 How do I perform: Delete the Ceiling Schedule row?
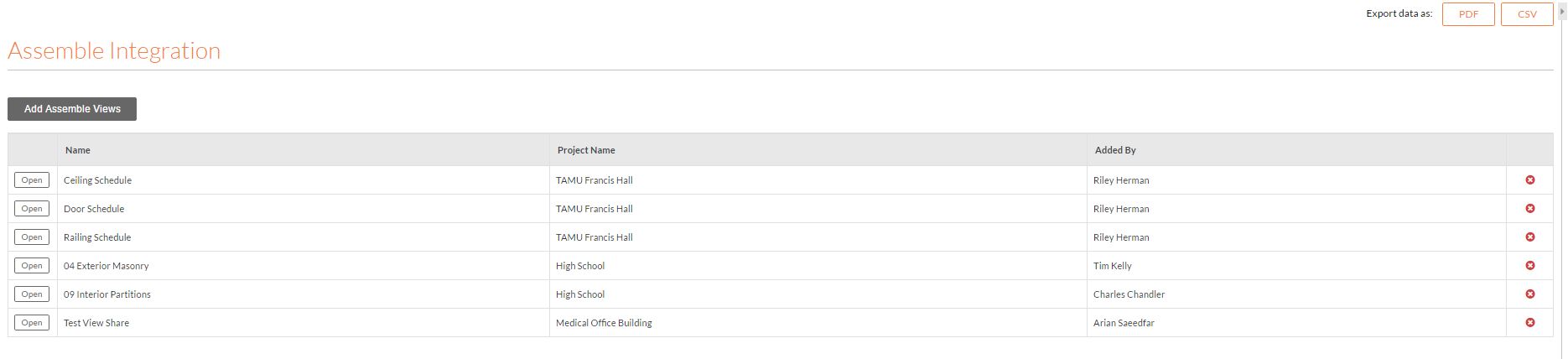point(1529,180)
